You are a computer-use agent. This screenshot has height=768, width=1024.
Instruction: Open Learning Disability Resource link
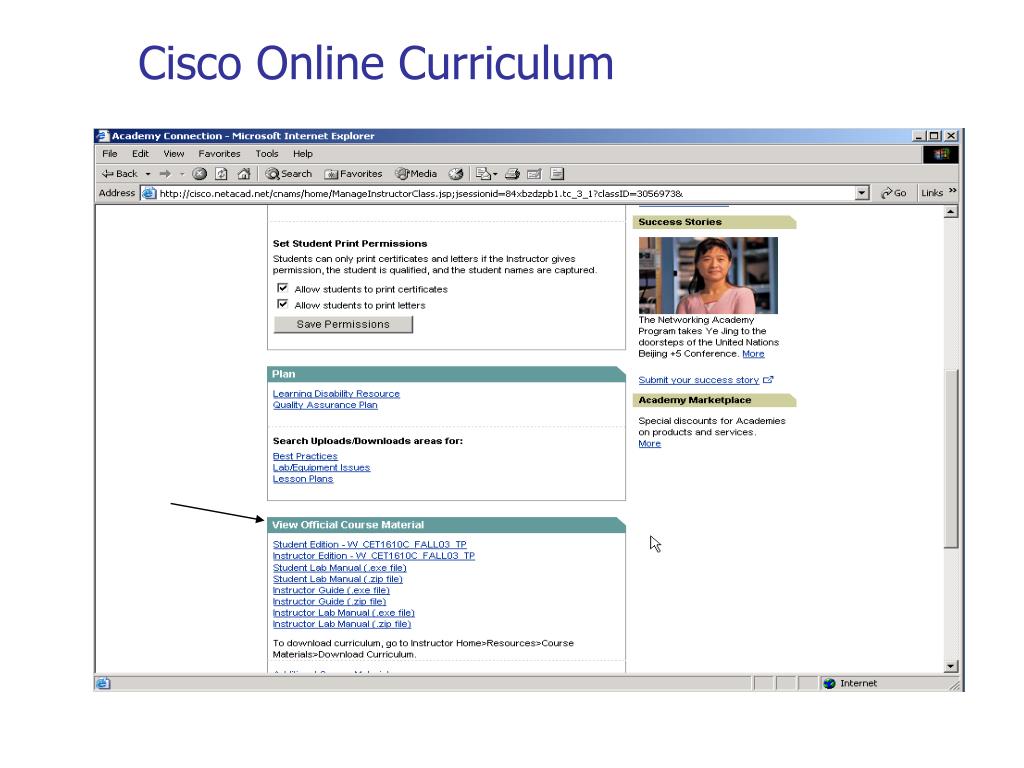point(336,394)
